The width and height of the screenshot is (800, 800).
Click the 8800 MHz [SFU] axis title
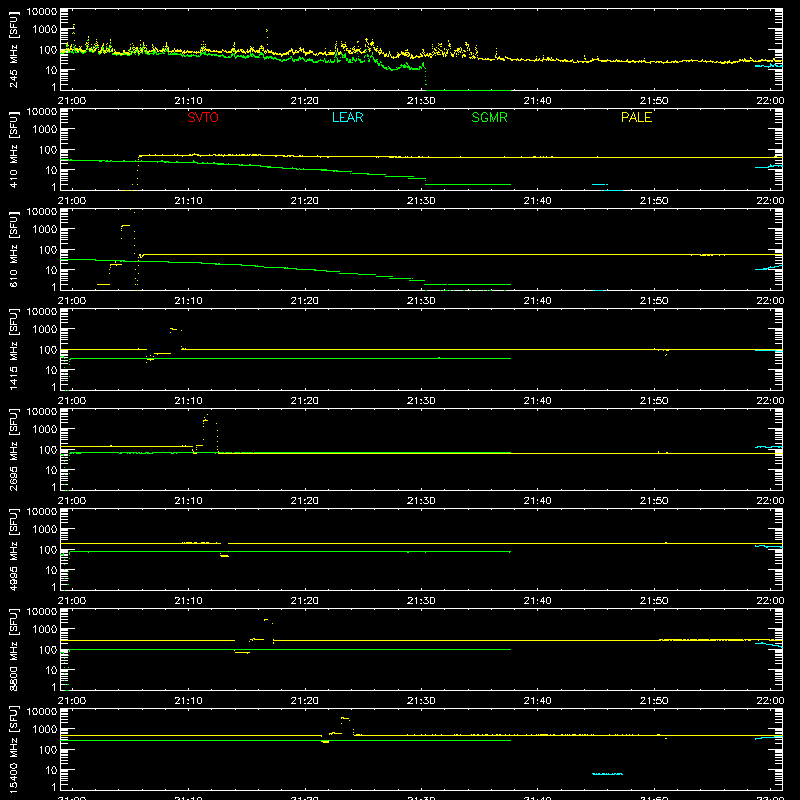click(x=14, y=649)
